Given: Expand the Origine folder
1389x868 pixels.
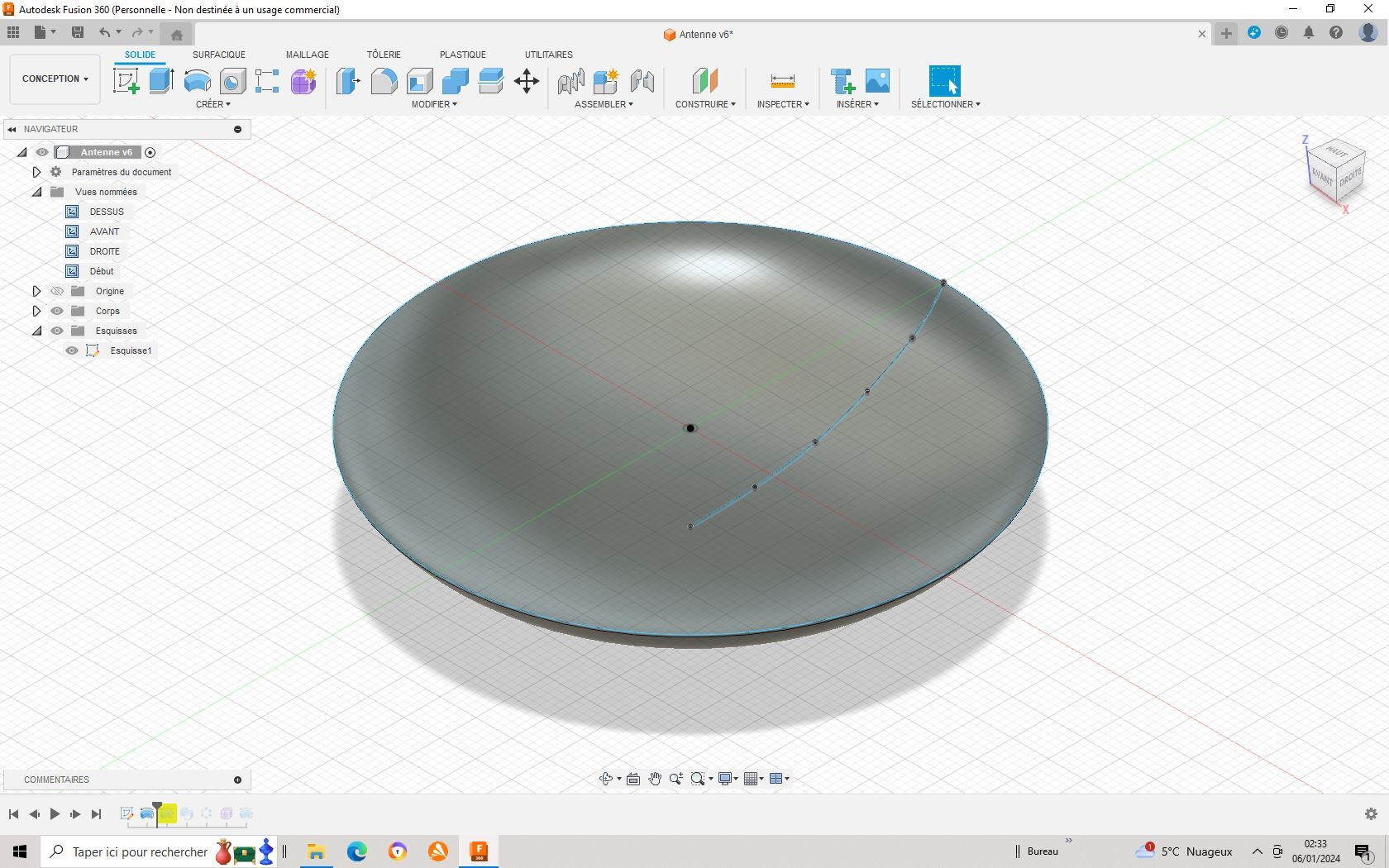Looking at the screenshot, I should (x=36, y=291).
